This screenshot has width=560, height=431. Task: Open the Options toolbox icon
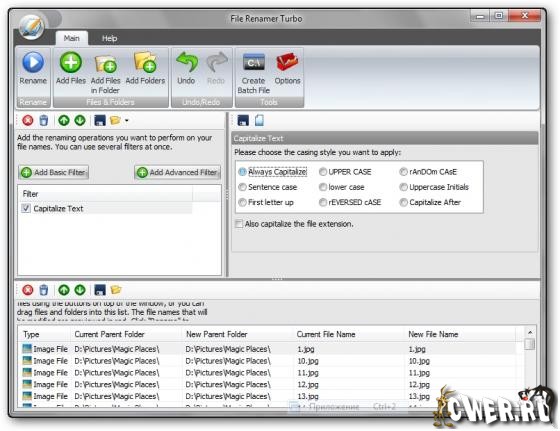(287, 62)
